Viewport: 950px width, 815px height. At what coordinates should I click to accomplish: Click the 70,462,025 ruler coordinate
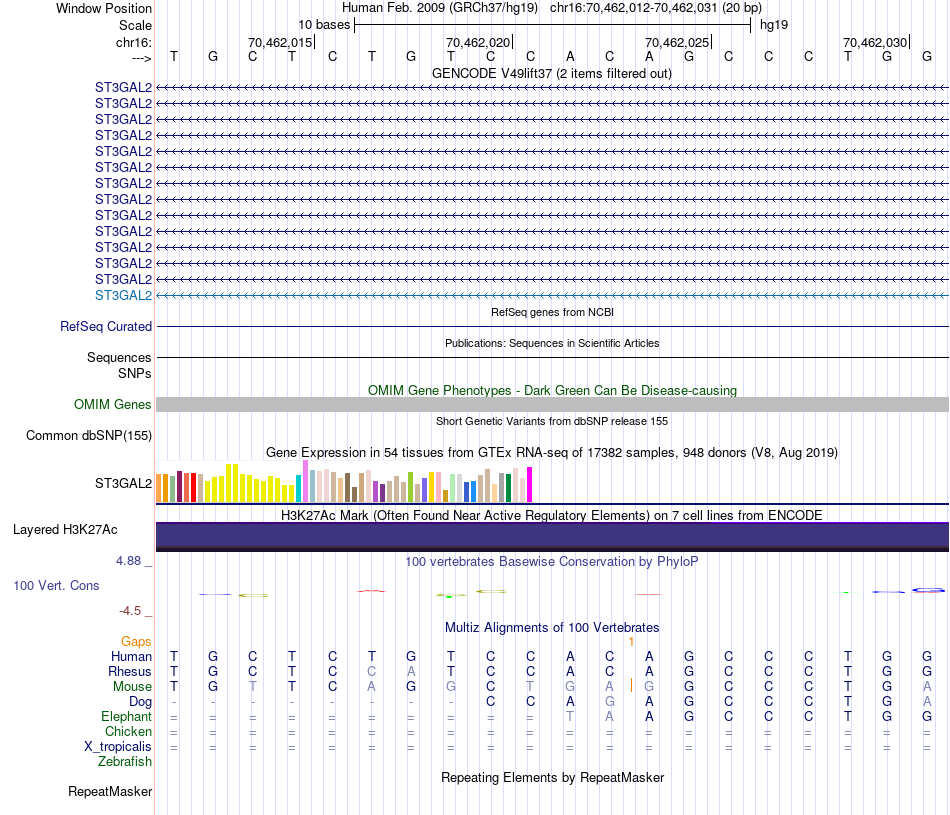tap(677, 42)
